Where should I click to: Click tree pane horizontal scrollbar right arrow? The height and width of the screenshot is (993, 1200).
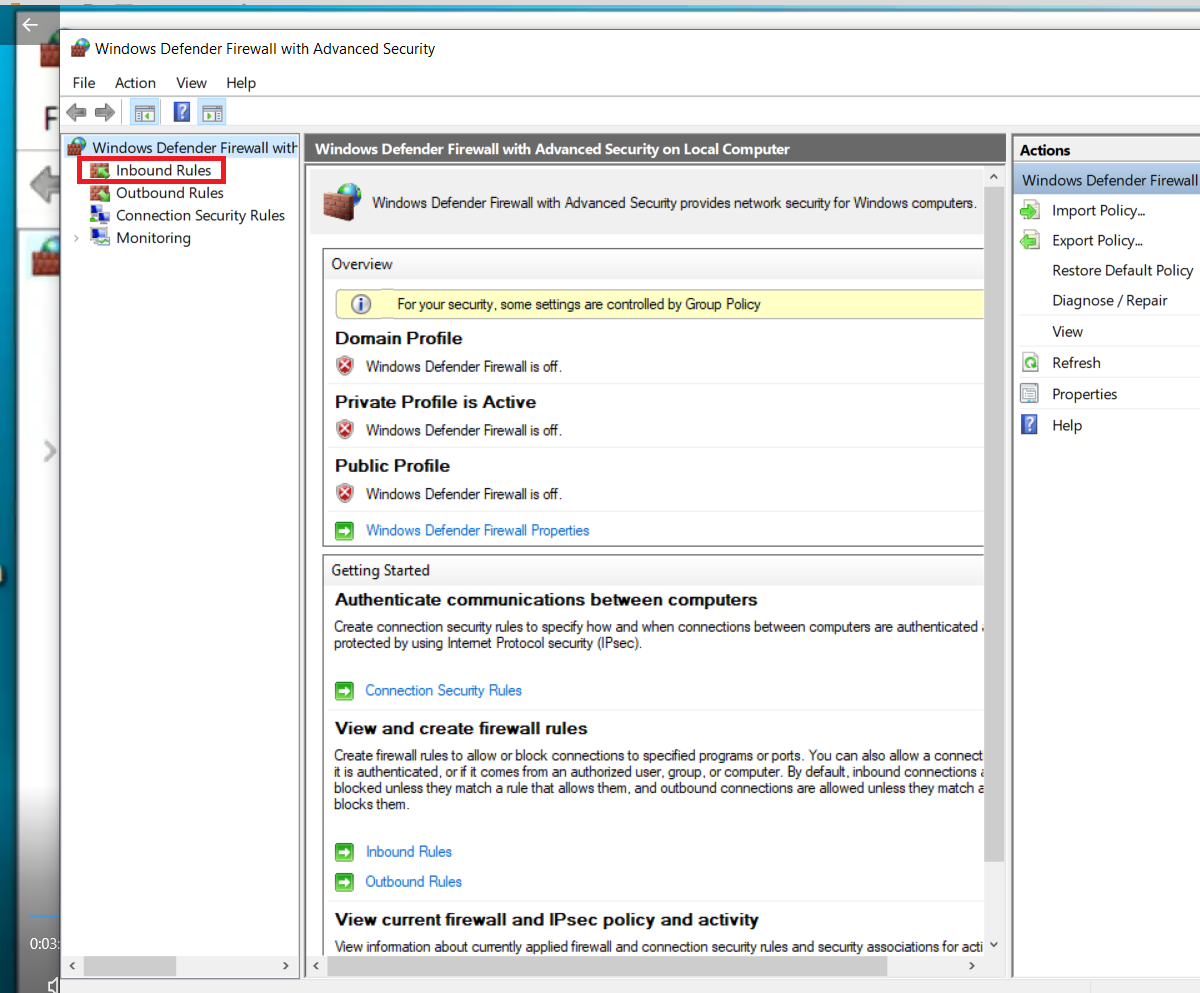point(286,966)
